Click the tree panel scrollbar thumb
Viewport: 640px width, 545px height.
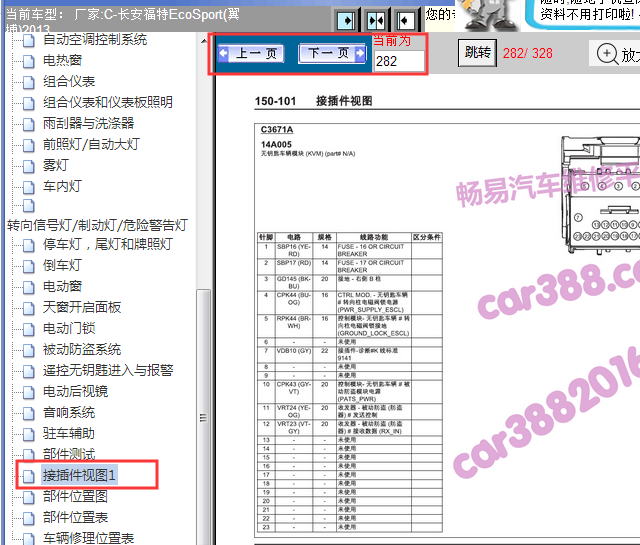pos(203,417)
